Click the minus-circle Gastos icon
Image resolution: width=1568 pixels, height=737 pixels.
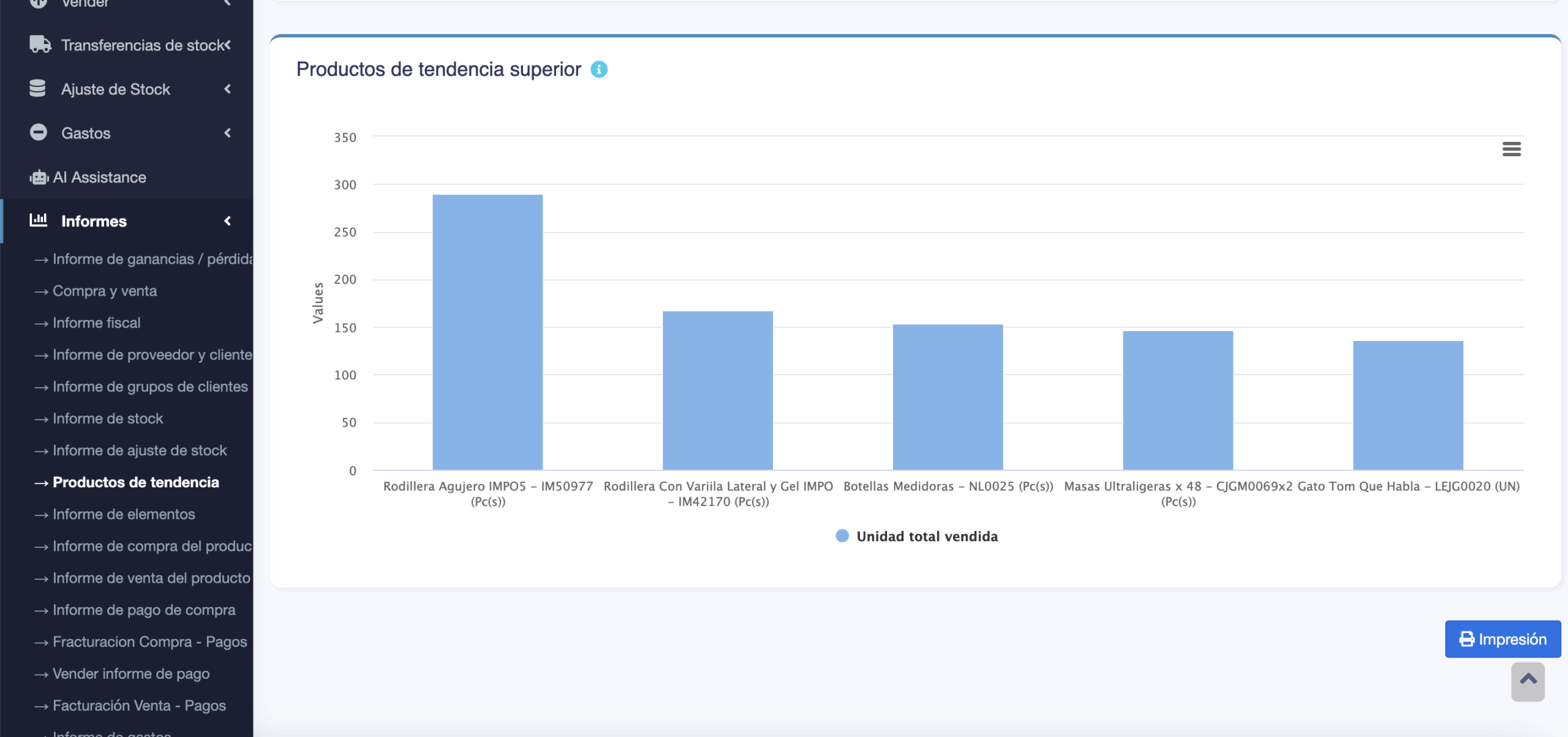click(39, 133)
